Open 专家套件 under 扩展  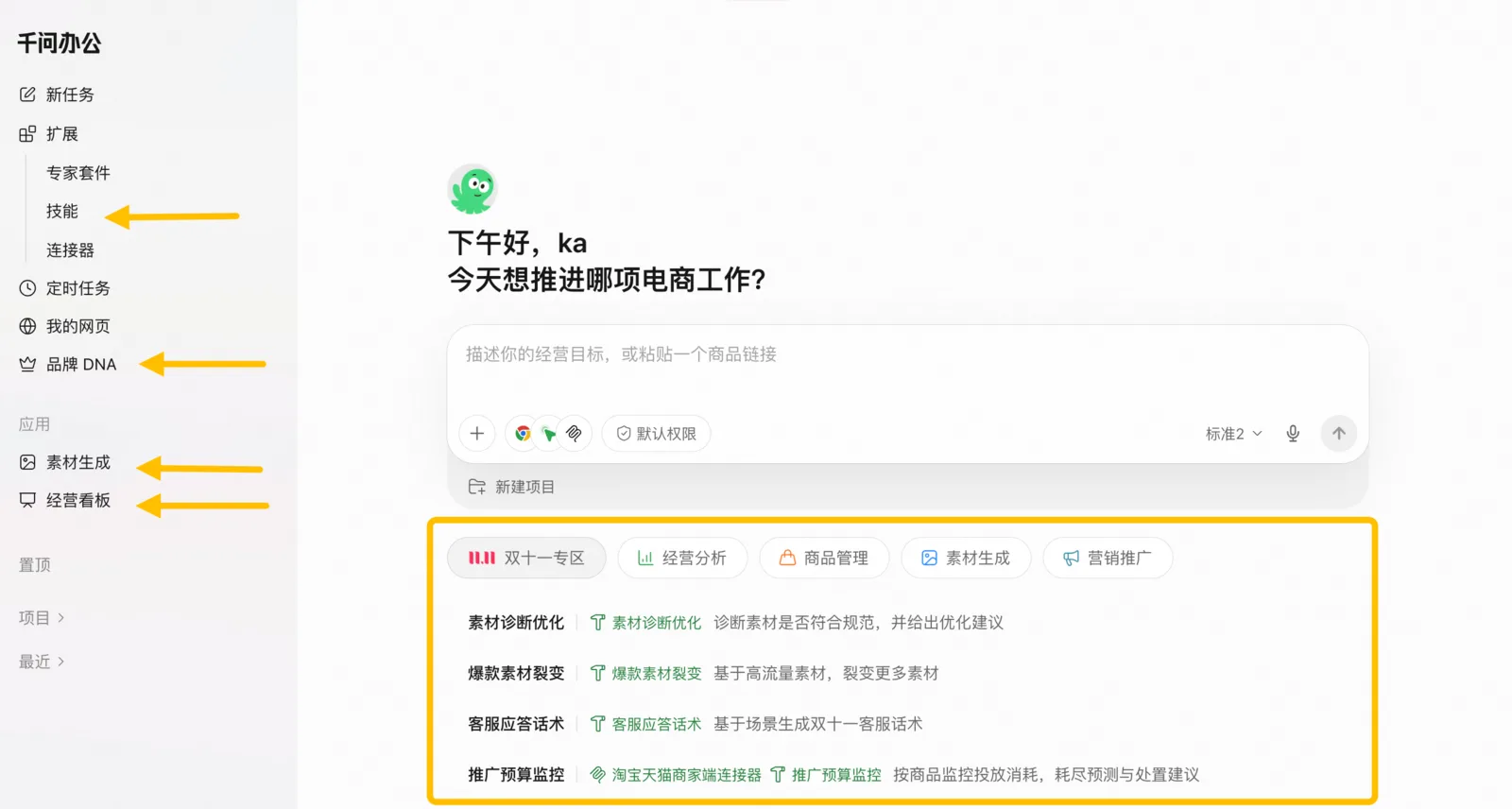pos(78,173)
